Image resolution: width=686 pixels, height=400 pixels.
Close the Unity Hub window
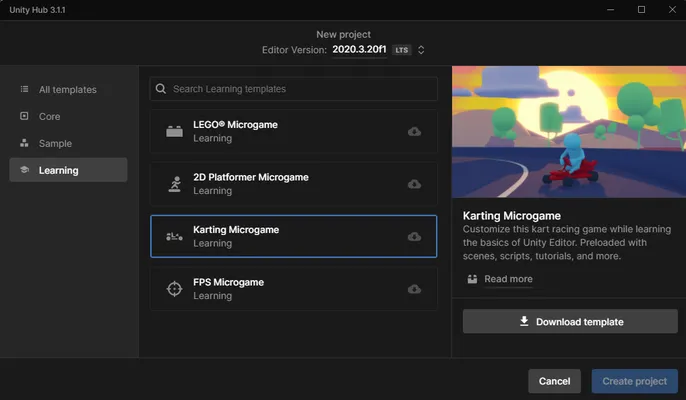tap(672, 10)
